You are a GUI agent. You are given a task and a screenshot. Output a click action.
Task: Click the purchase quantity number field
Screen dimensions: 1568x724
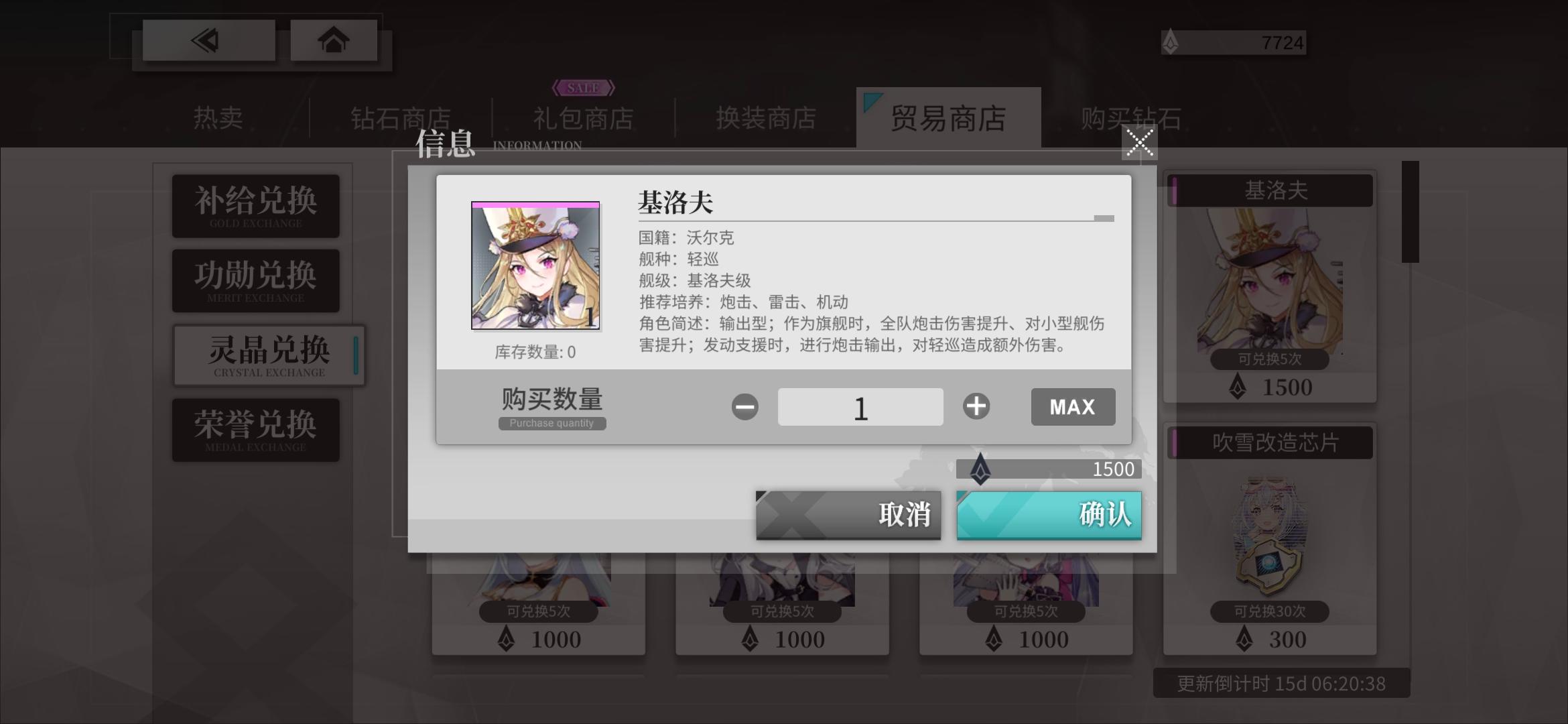pyautogui.click(x=860, y=407)
